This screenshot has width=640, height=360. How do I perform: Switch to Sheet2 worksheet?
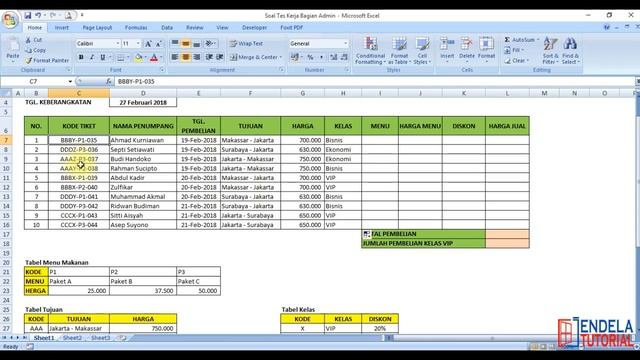[x=72, y=338]
